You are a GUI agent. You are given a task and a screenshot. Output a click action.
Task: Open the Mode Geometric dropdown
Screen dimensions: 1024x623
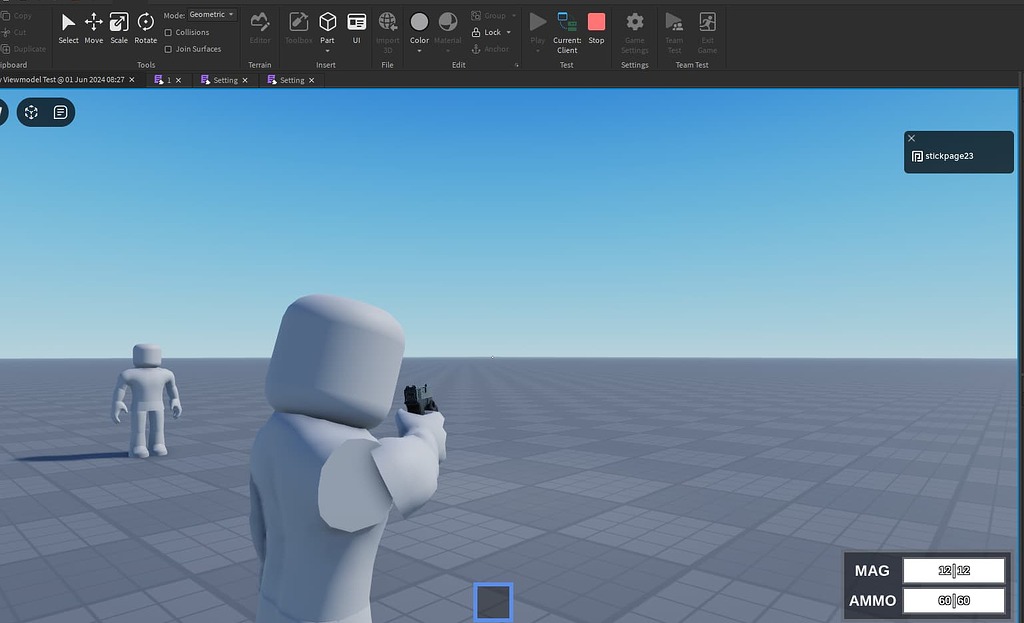click(209, 14)
